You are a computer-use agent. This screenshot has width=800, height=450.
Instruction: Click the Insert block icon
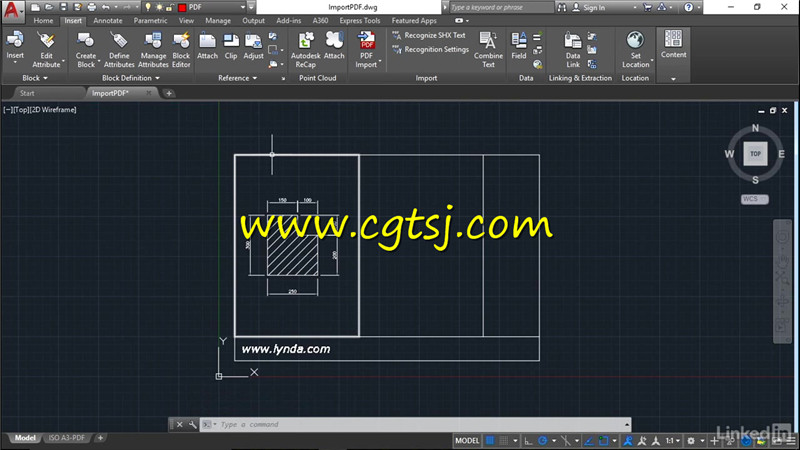15,47
